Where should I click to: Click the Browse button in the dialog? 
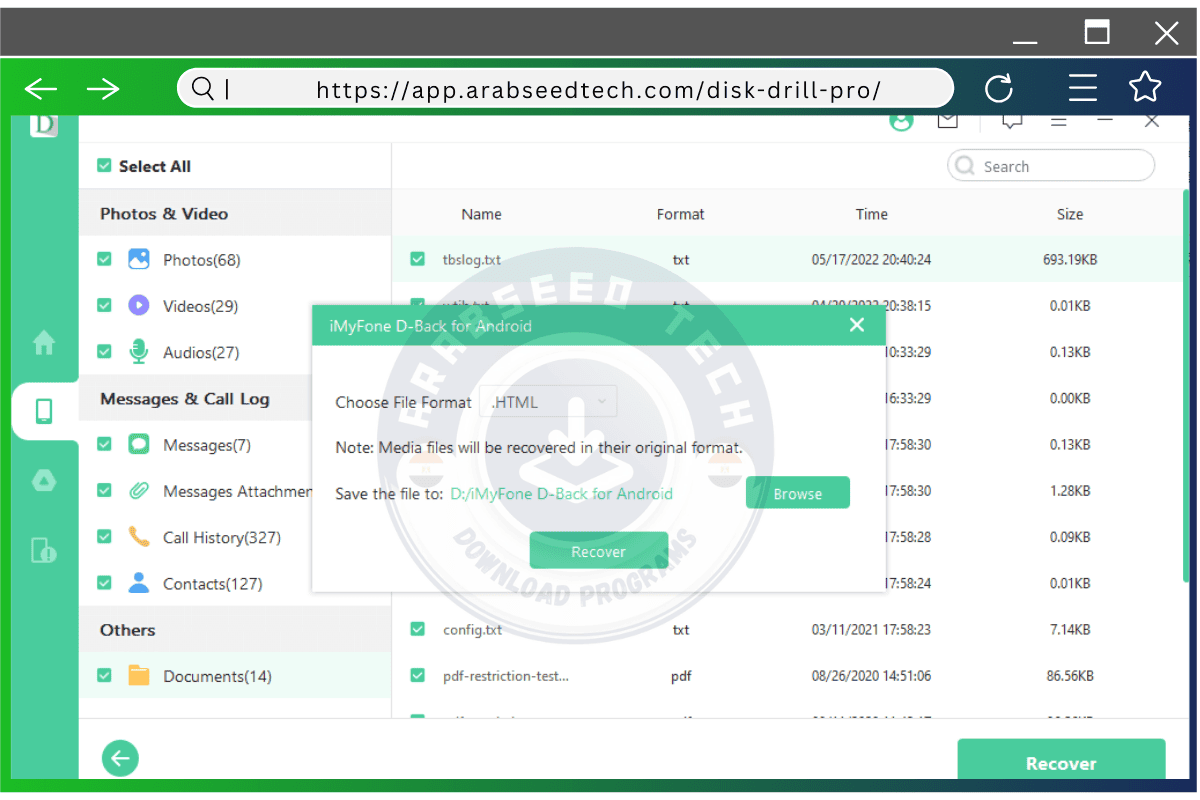click(x=797, y=492)
